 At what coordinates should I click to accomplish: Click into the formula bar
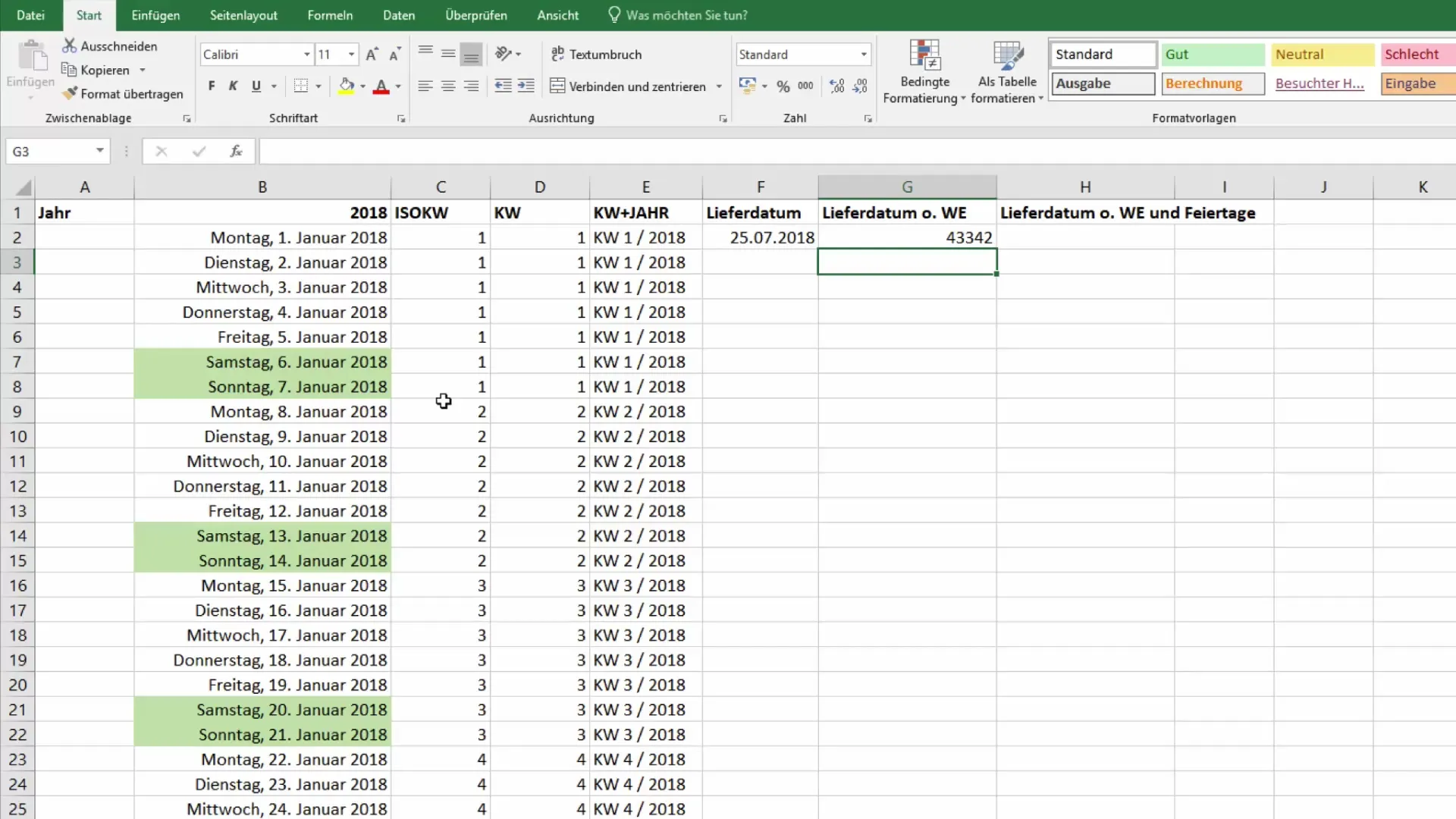[x=857, y=151]
